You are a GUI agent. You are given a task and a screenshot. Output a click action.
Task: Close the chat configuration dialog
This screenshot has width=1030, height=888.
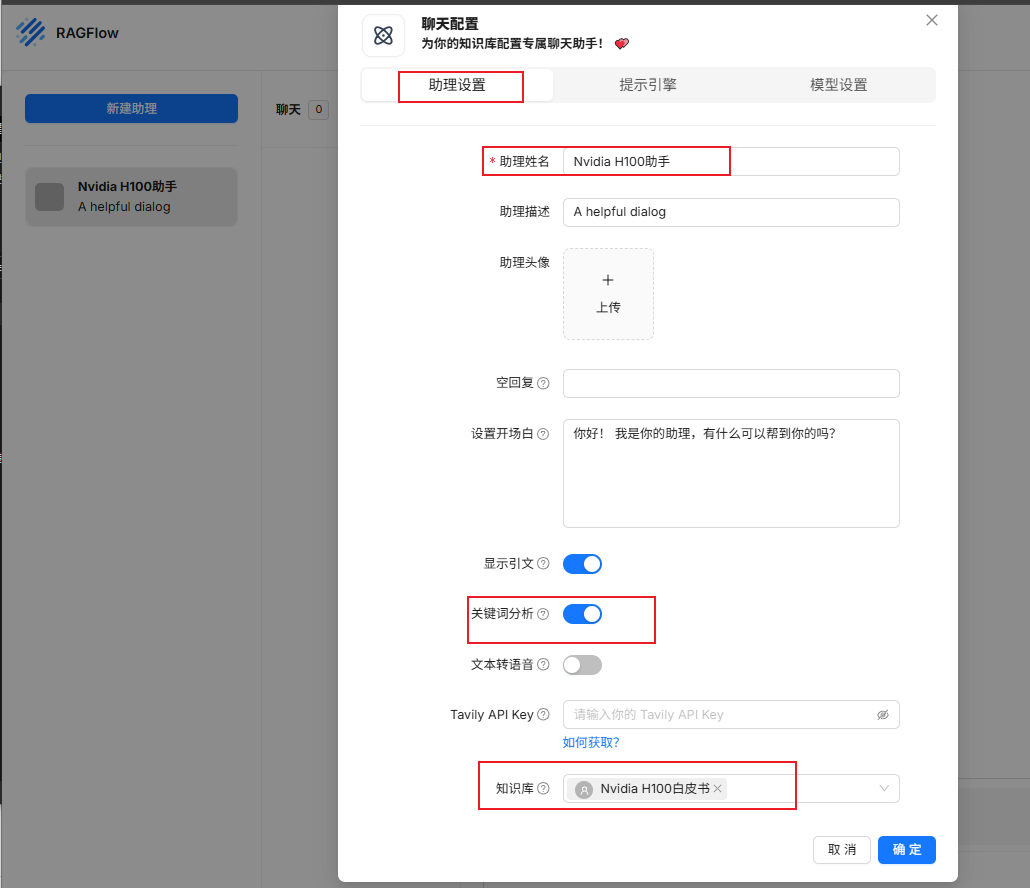[x=931, y=20]
